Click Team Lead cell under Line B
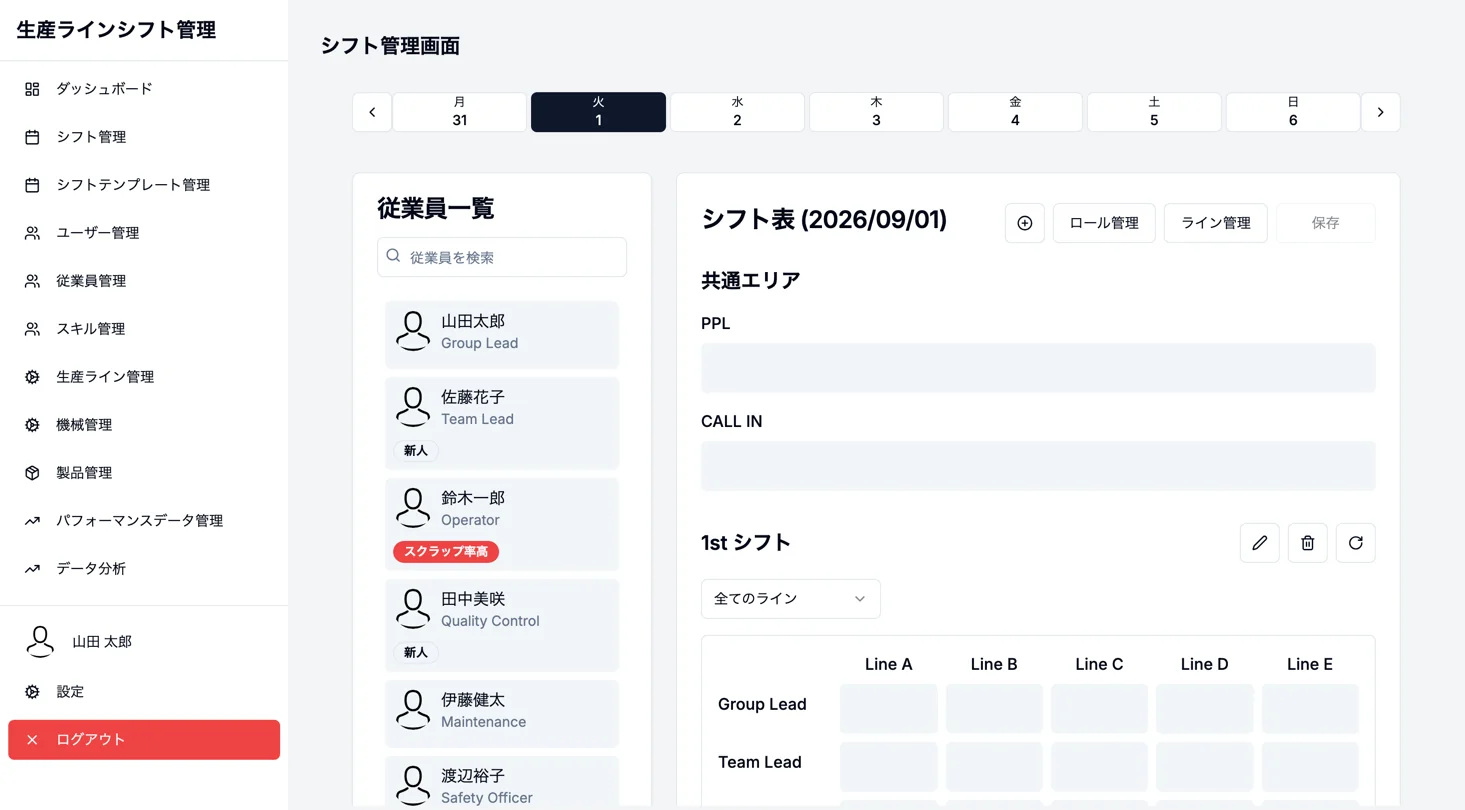This screenshot has width=1465, height=810. 994,767
